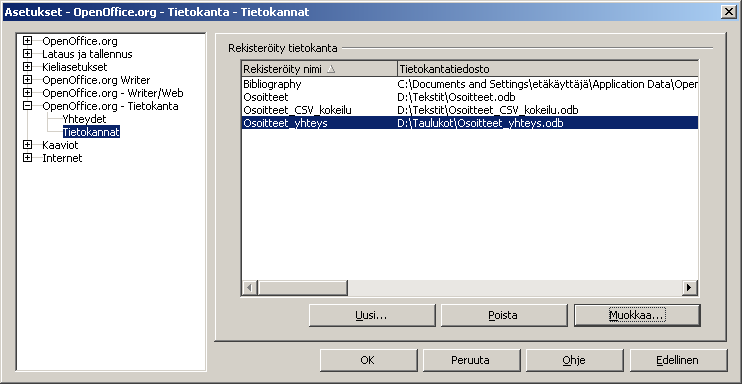Screen dimensions: 742x384
Task: Select Kaaviot tree label
Action: pyautogui.click(x=60, y=145)
